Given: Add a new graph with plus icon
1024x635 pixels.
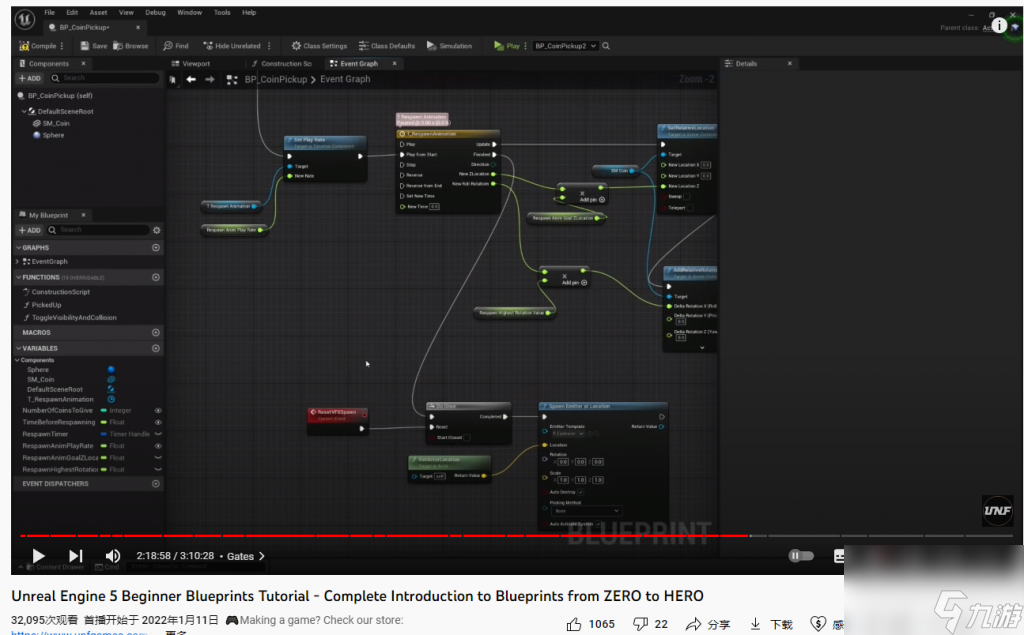Looking at the screenshot, I should pyautogui.click(x=155, y=248).
